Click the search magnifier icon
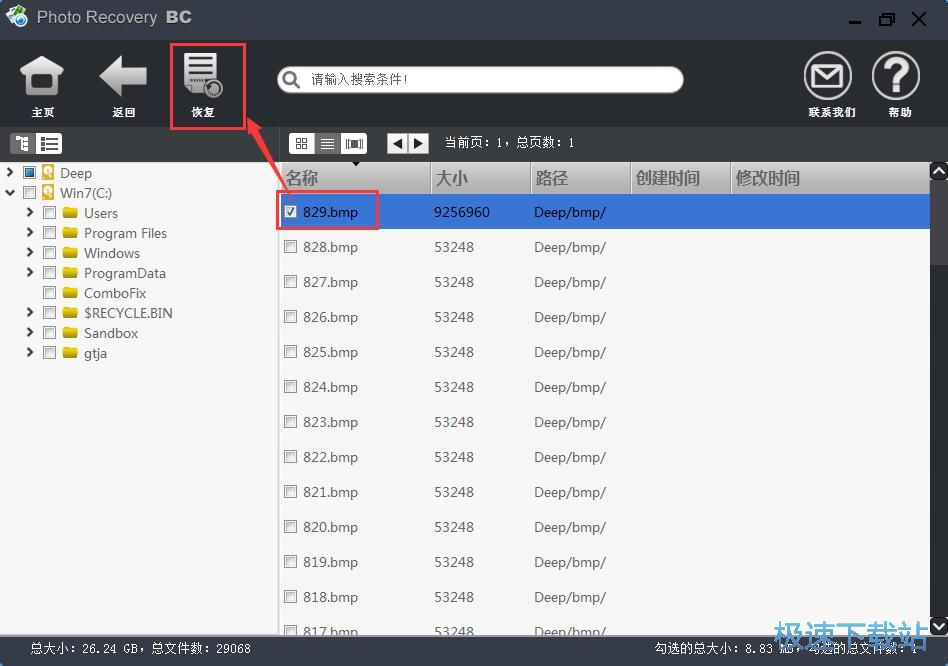 click(x=291, y=80)
